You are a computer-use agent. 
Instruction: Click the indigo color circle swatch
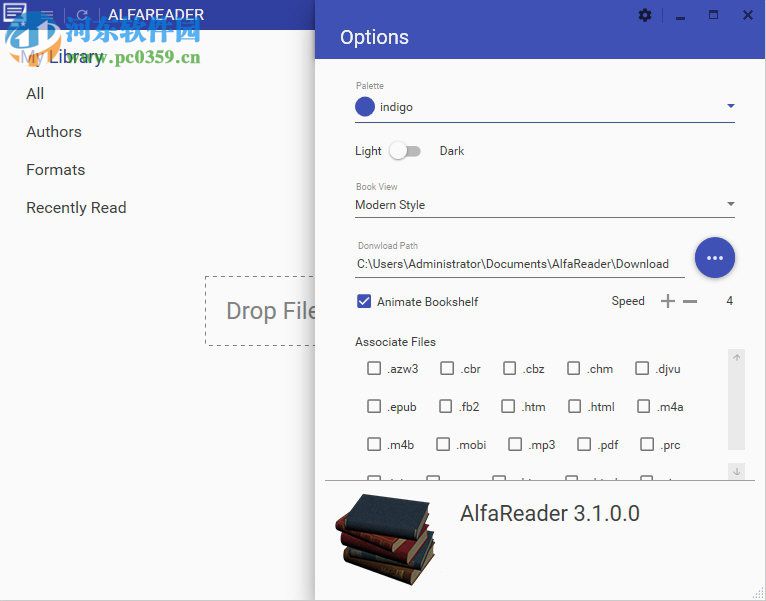coord(365,107)
